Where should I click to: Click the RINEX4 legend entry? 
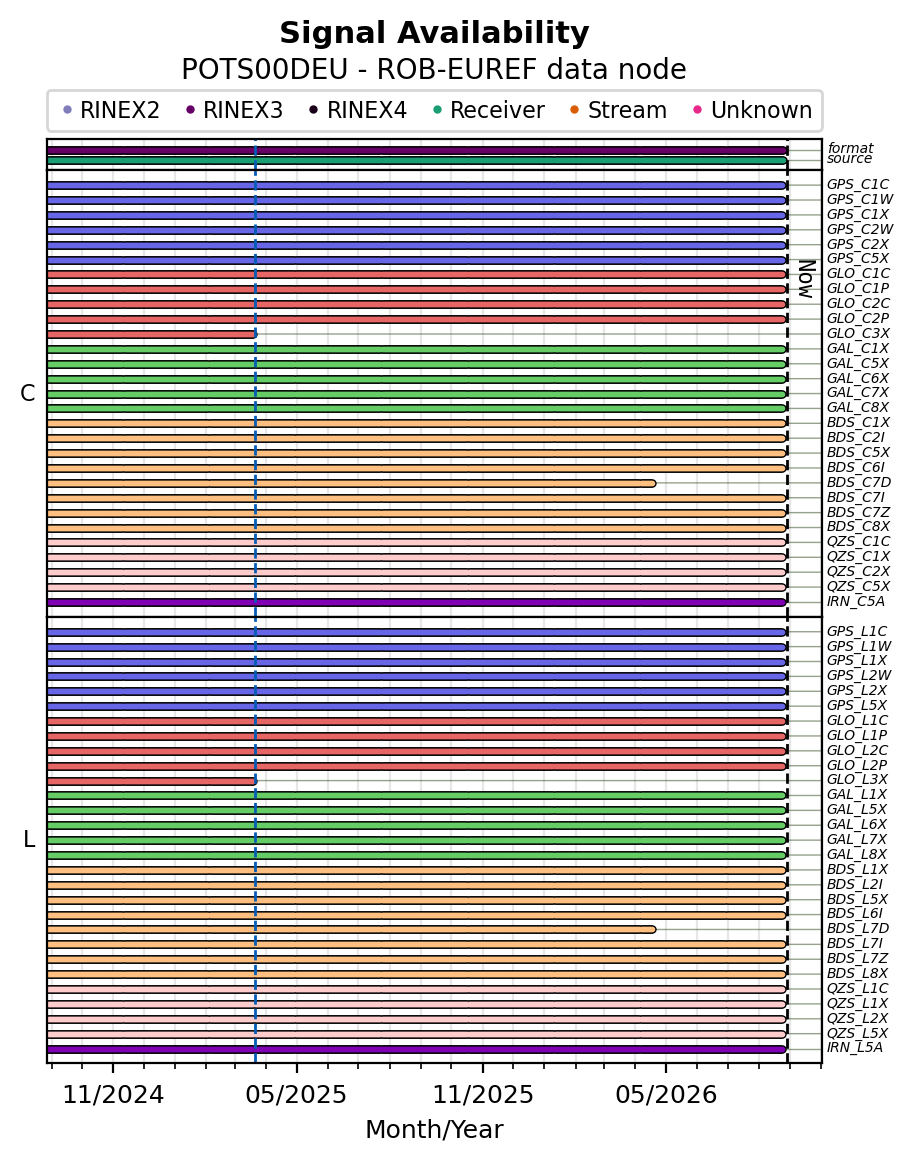[357, 110]
